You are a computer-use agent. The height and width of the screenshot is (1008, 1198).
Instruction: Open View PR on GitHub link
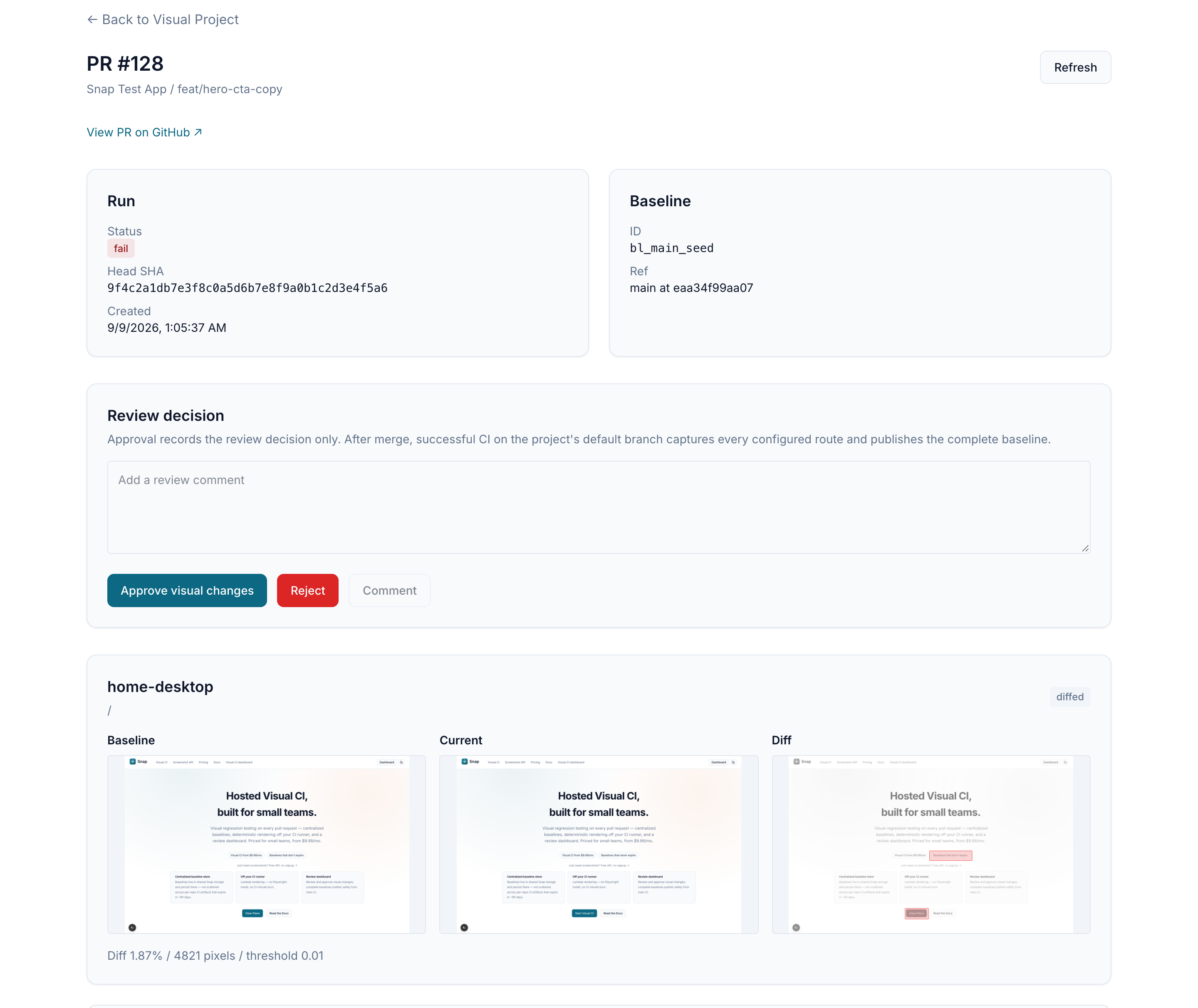[144, 132]
